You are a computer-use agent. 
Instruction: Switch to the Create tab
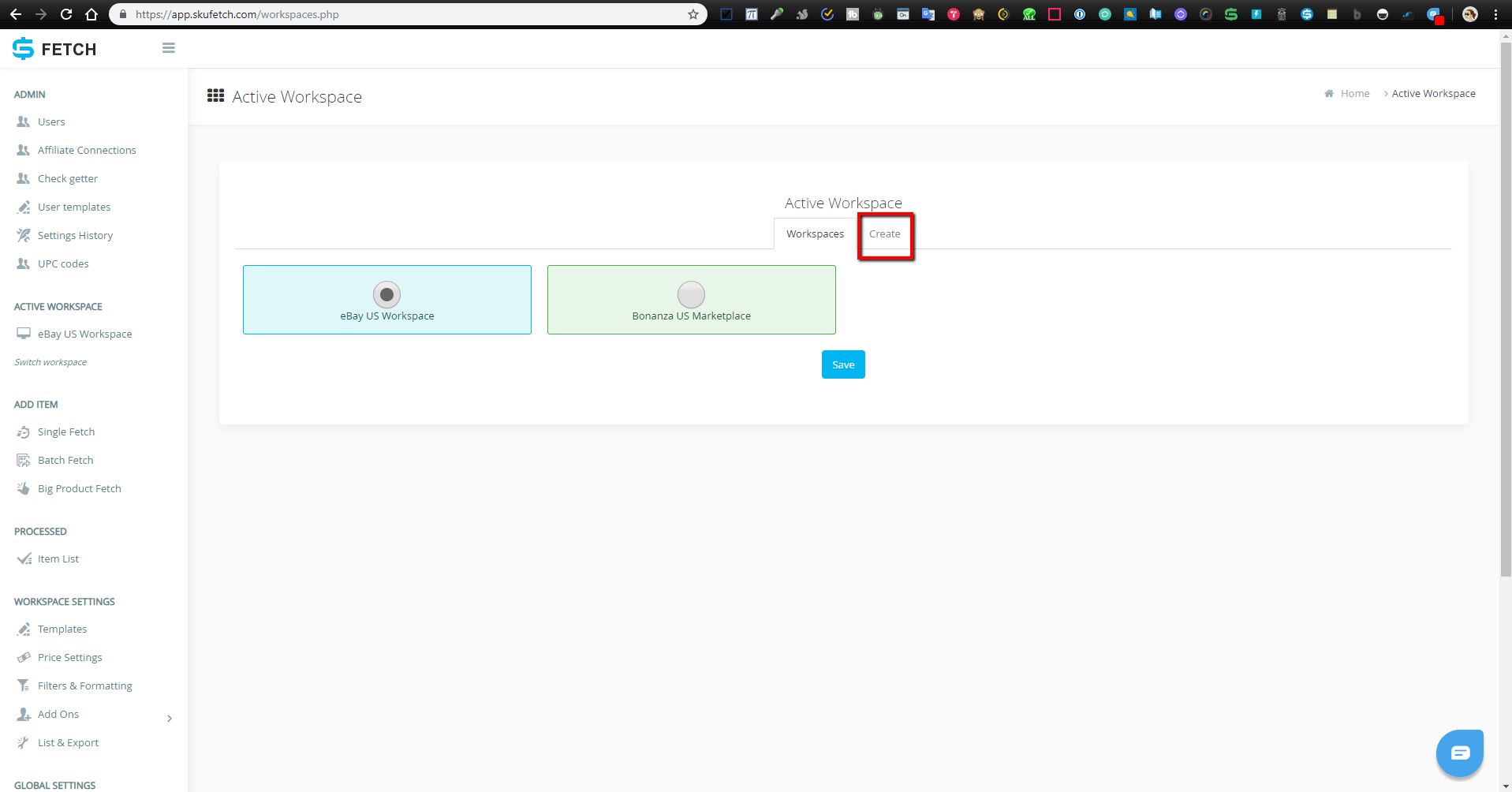(x=884, y=233)
